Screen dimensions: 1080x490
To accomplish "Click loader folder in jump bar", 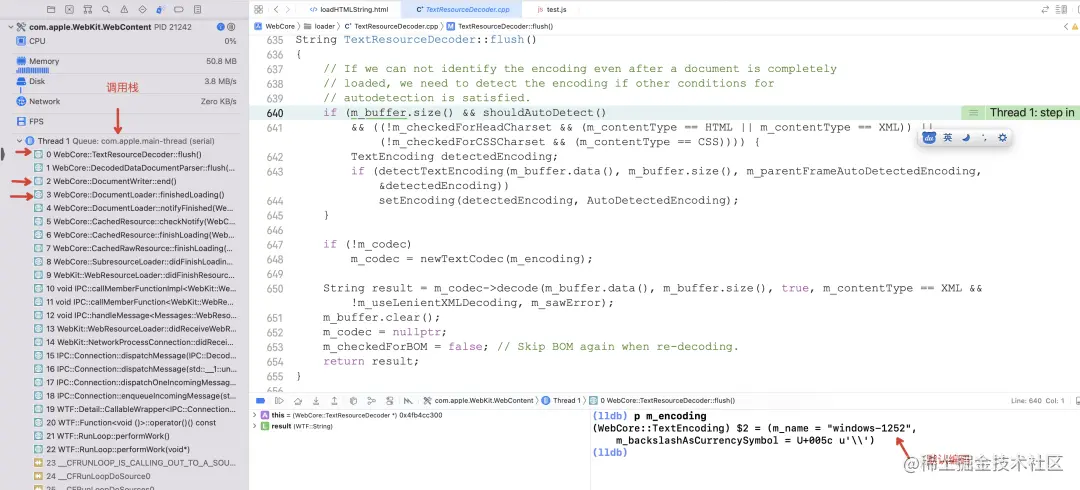I will pyautogui.click(x=320, y=26).
